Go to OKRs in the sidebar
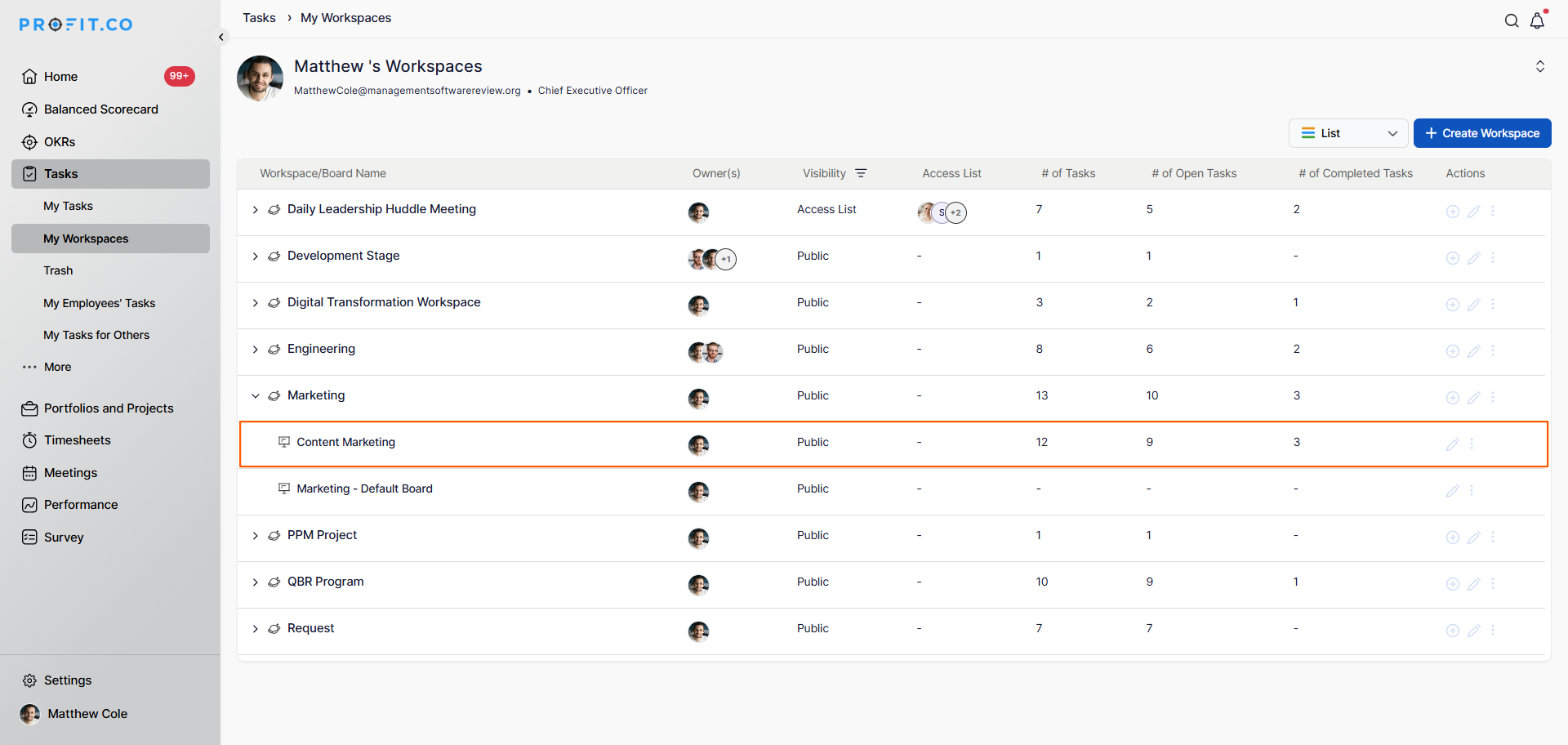 tap(59, 142)
